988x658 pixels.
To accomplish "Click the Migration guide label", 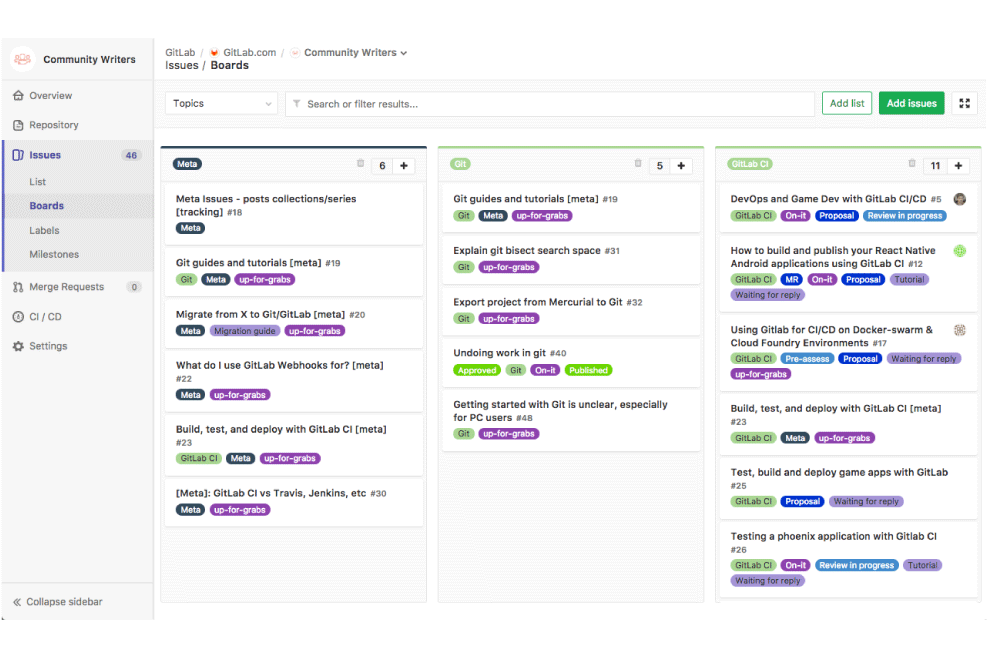I will tap(244, 331).
